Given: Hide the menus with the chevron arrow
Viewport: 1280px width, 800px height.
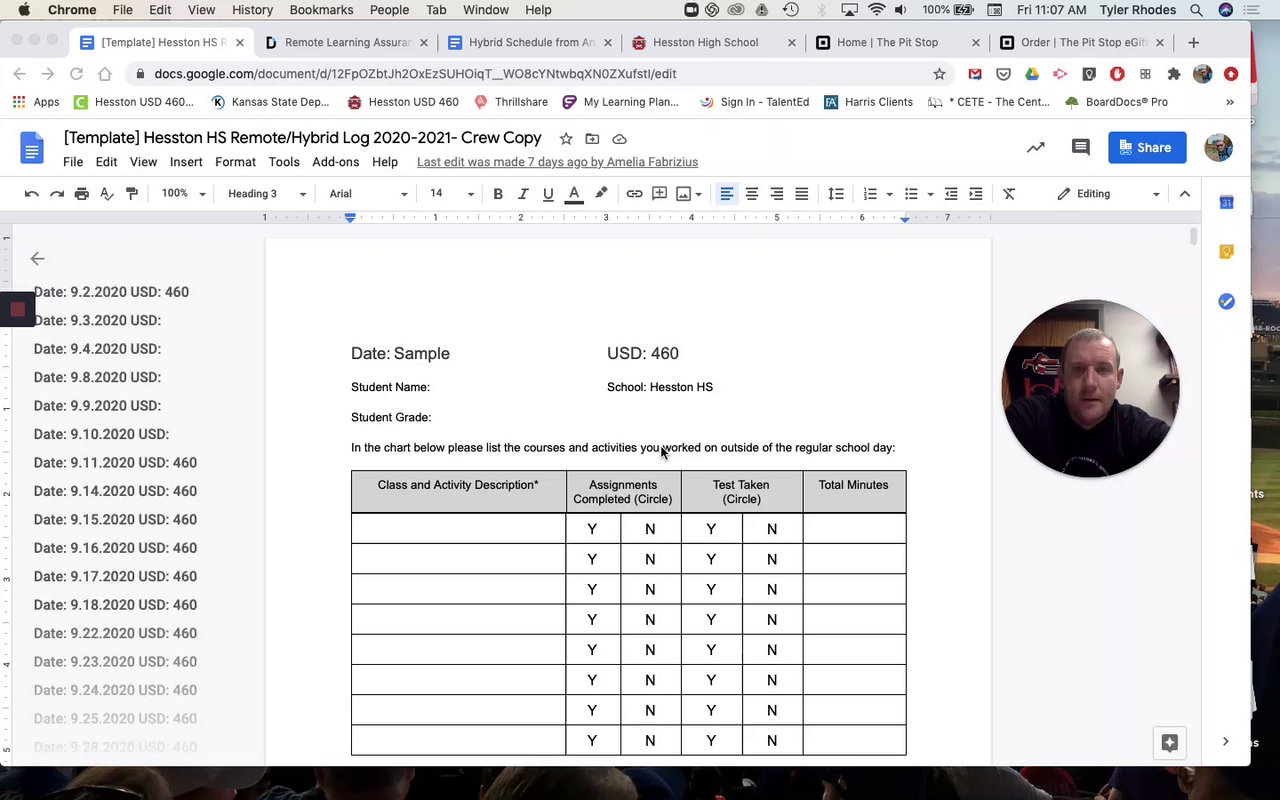Looking at the screenshot, I should click(1185, 194).
